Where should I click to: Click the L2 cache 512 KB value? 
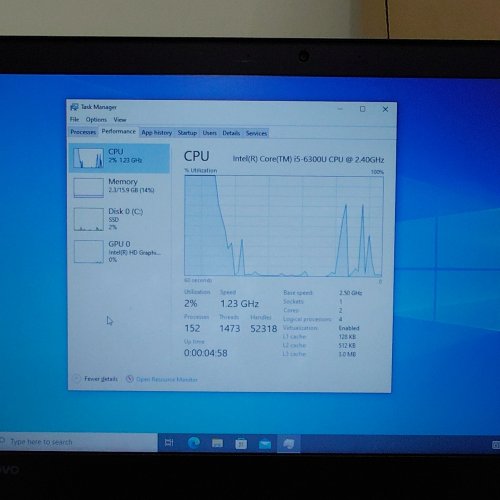(x=347, y=345)
